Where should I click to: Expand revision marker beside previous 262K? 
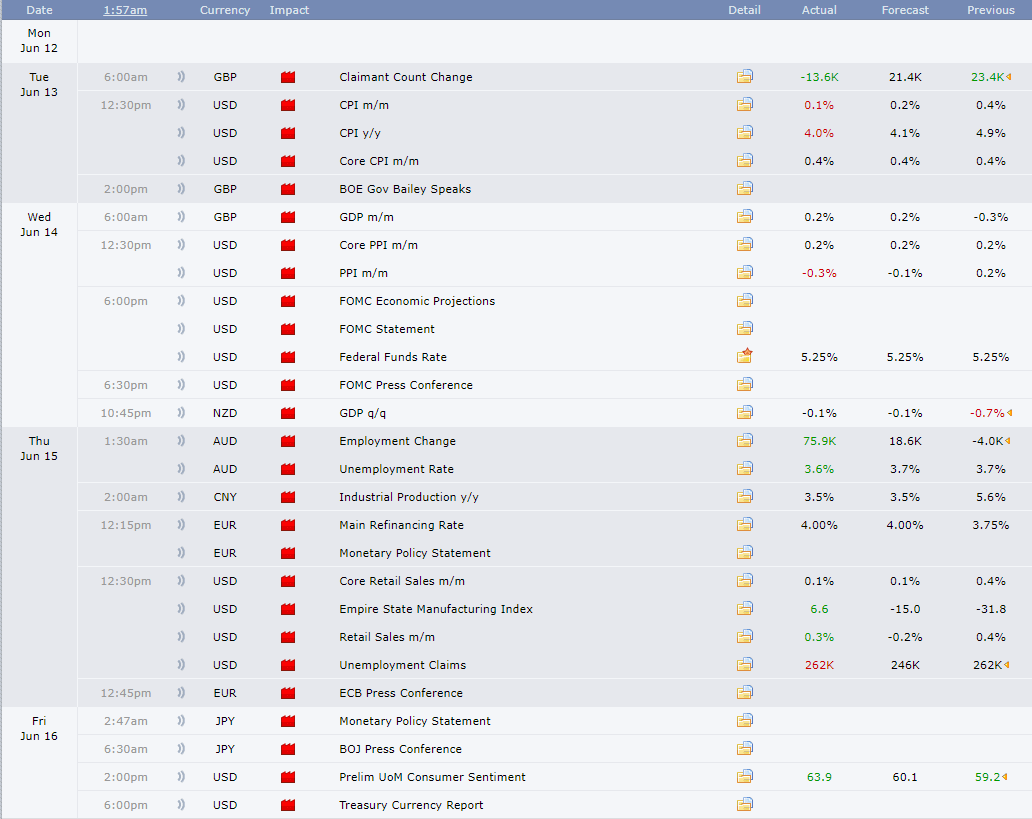pyautogui.click(x=1007, y=665)
